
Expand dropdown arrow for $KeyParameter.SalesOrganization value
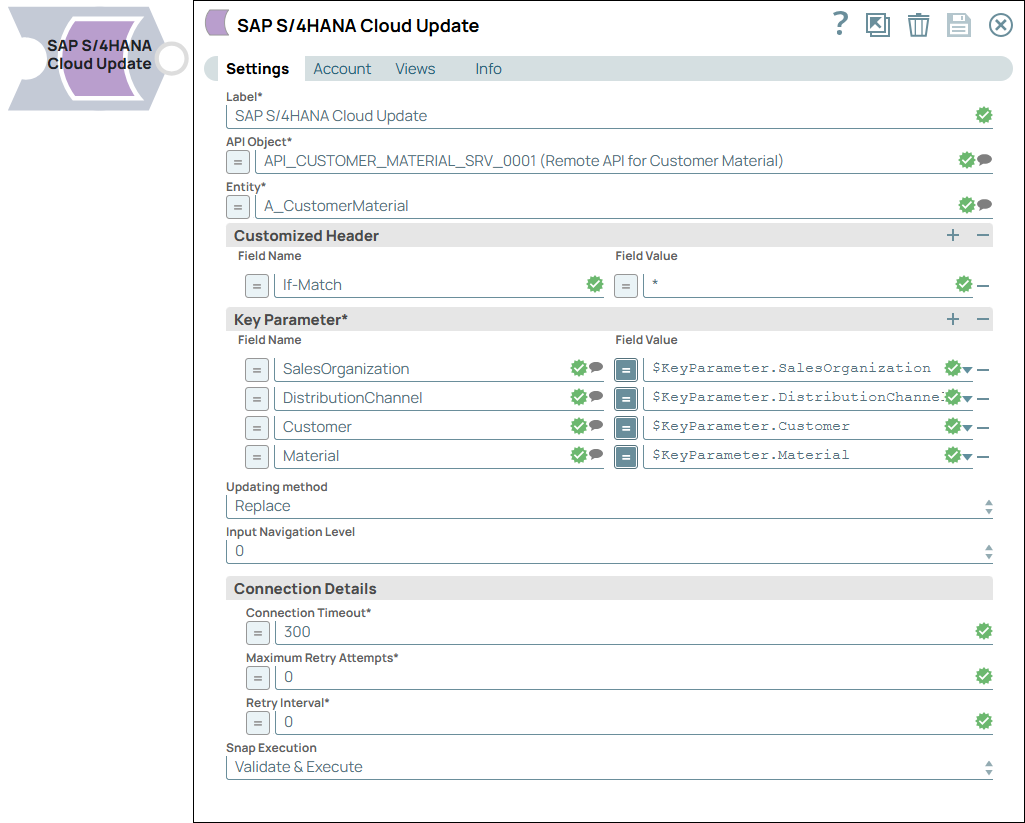click(967, 370)
